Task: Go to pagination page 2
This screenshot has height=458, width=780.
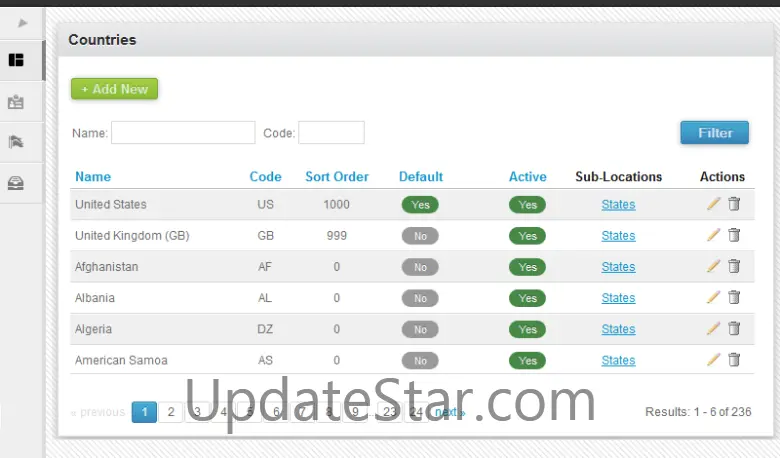Action: point(171,412)
